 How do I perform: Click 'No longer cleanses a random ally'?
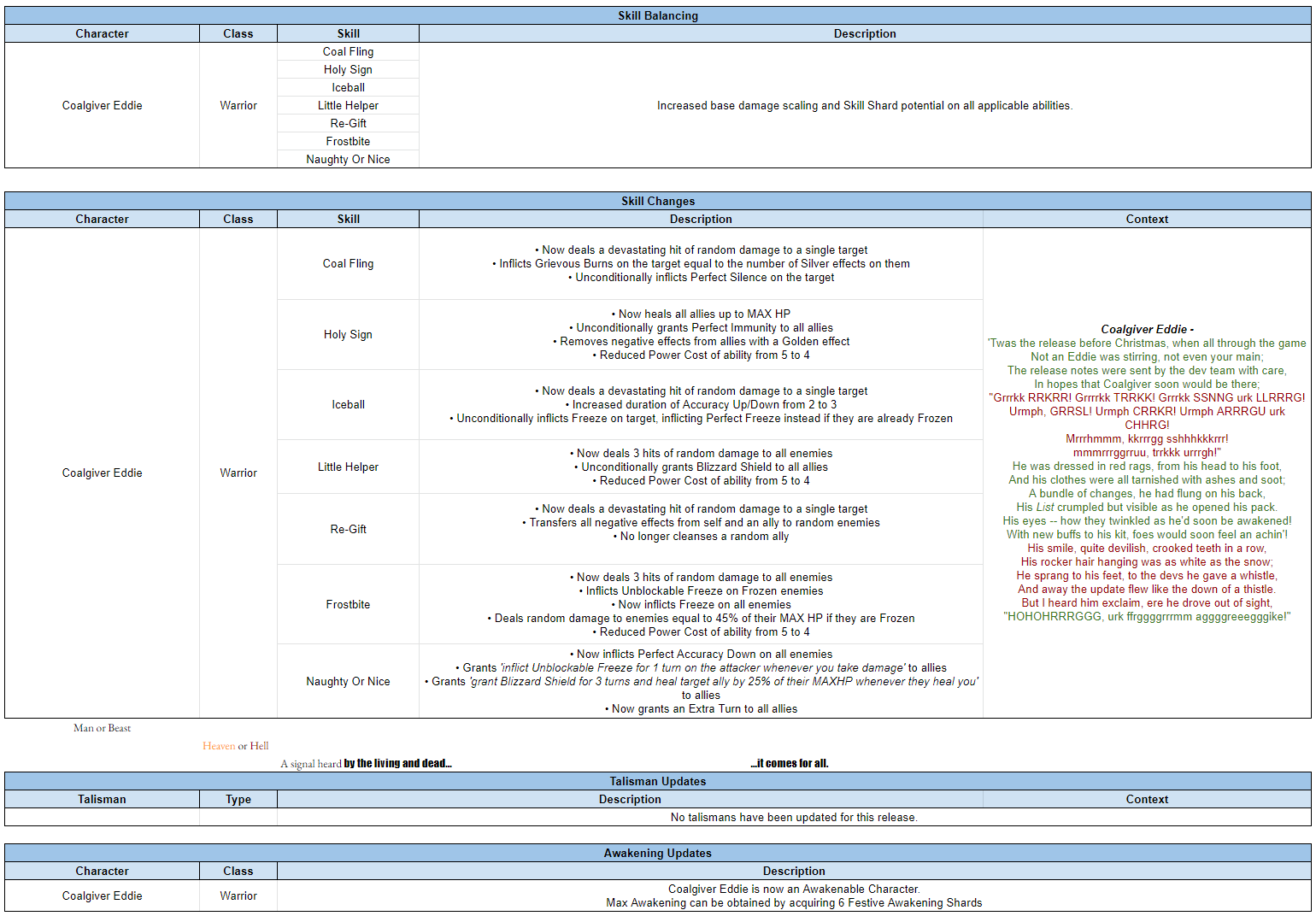[x=701, y=536]
